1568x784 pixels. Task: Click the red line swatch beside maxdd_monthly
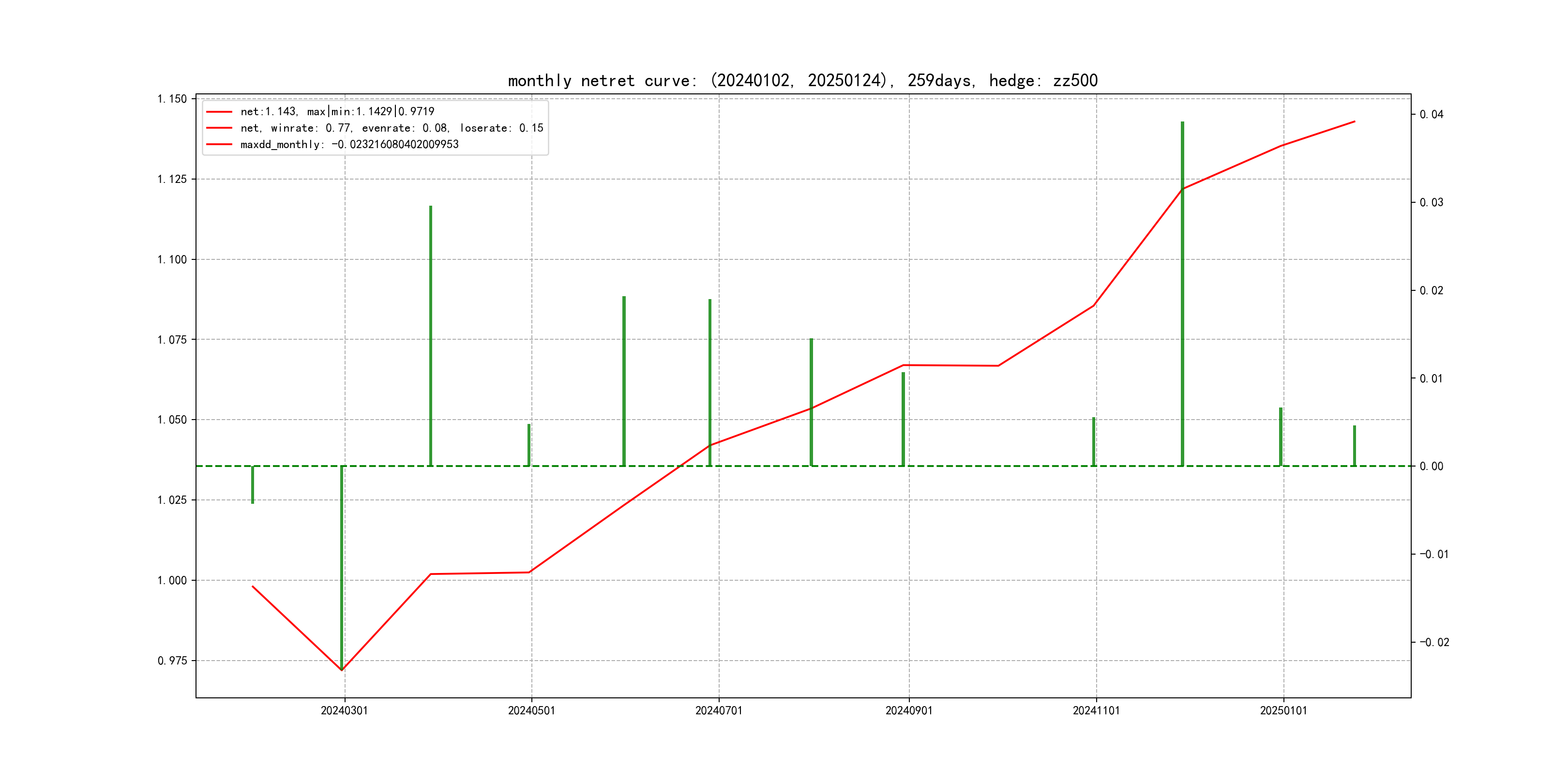click(x=219, y=144)
